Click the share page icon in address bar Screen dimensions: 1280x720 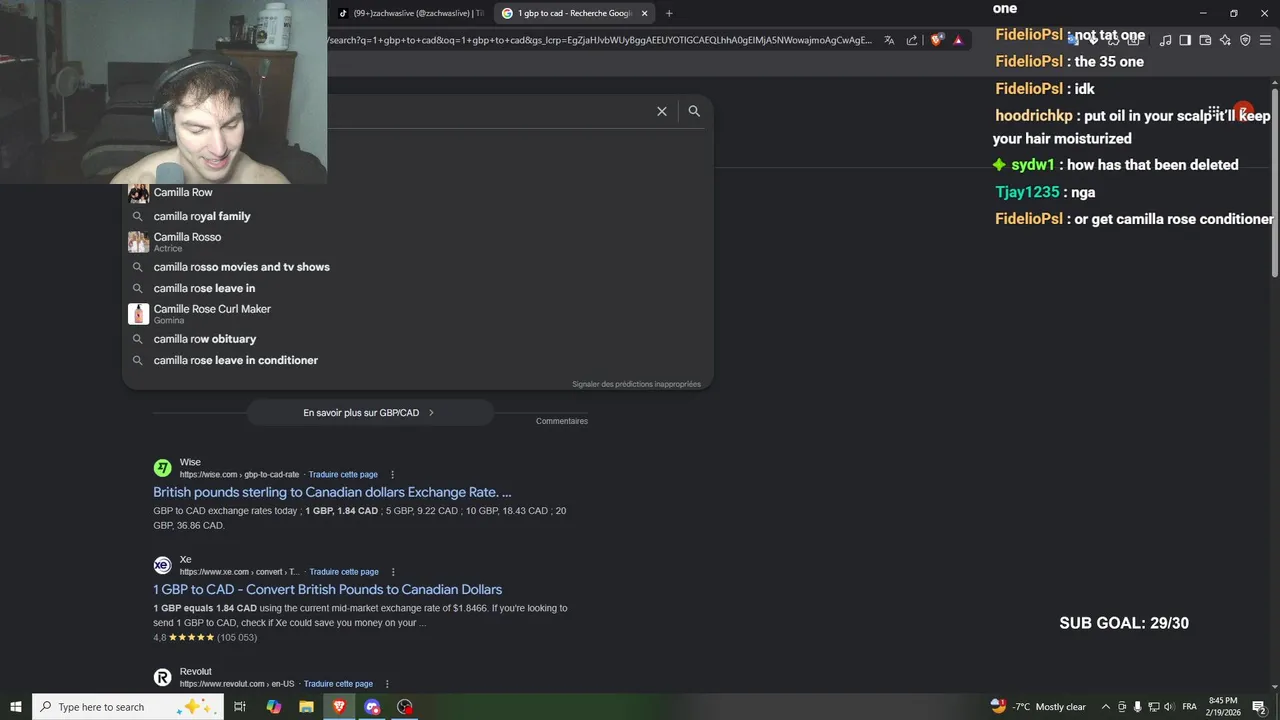912,40
